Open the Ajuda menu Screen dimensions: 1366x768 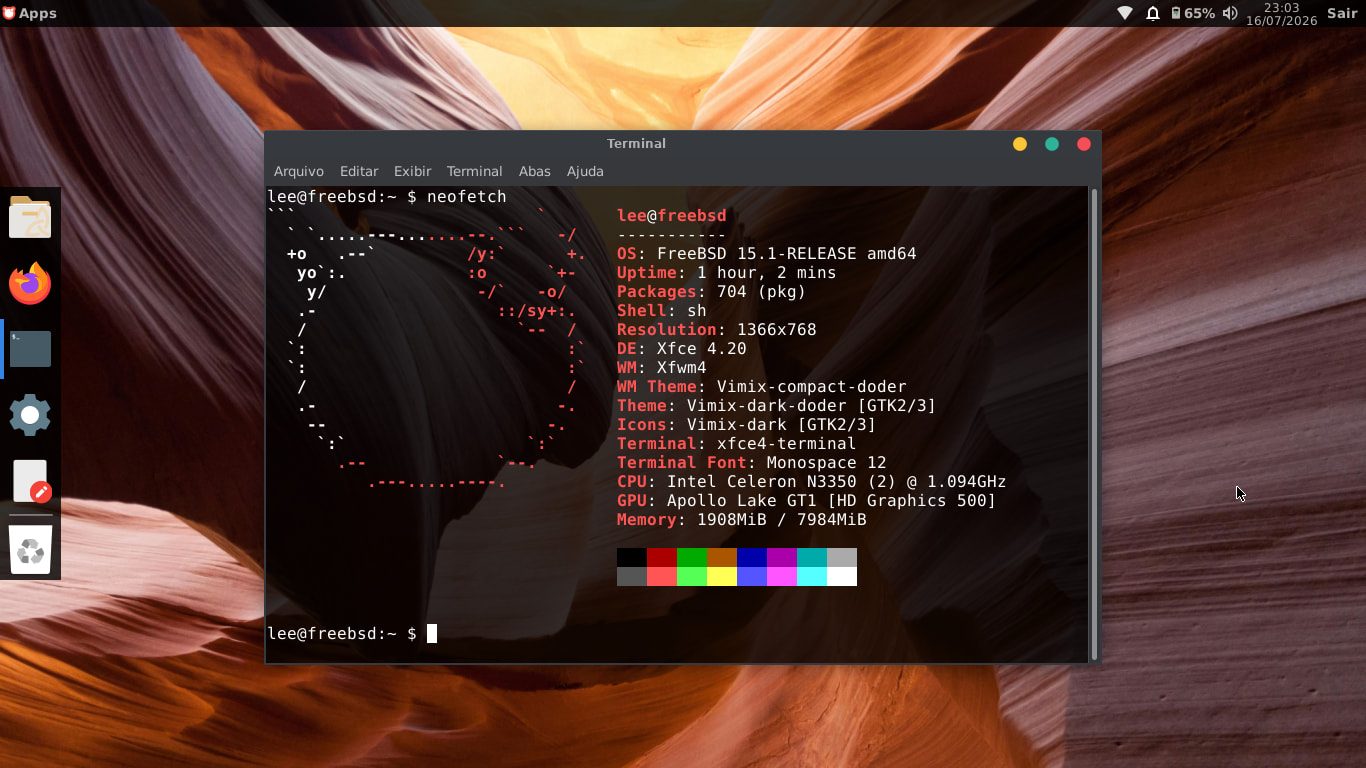point(585,171)
